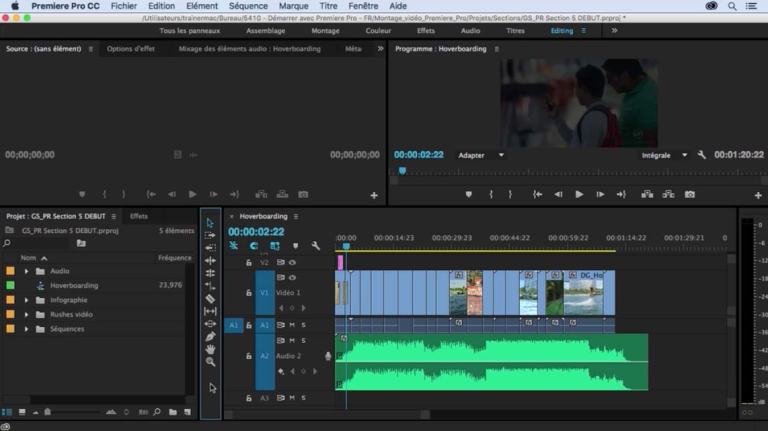Open the Séquence menu
Screen dimensions: 768x431
(x=248, y=6)
